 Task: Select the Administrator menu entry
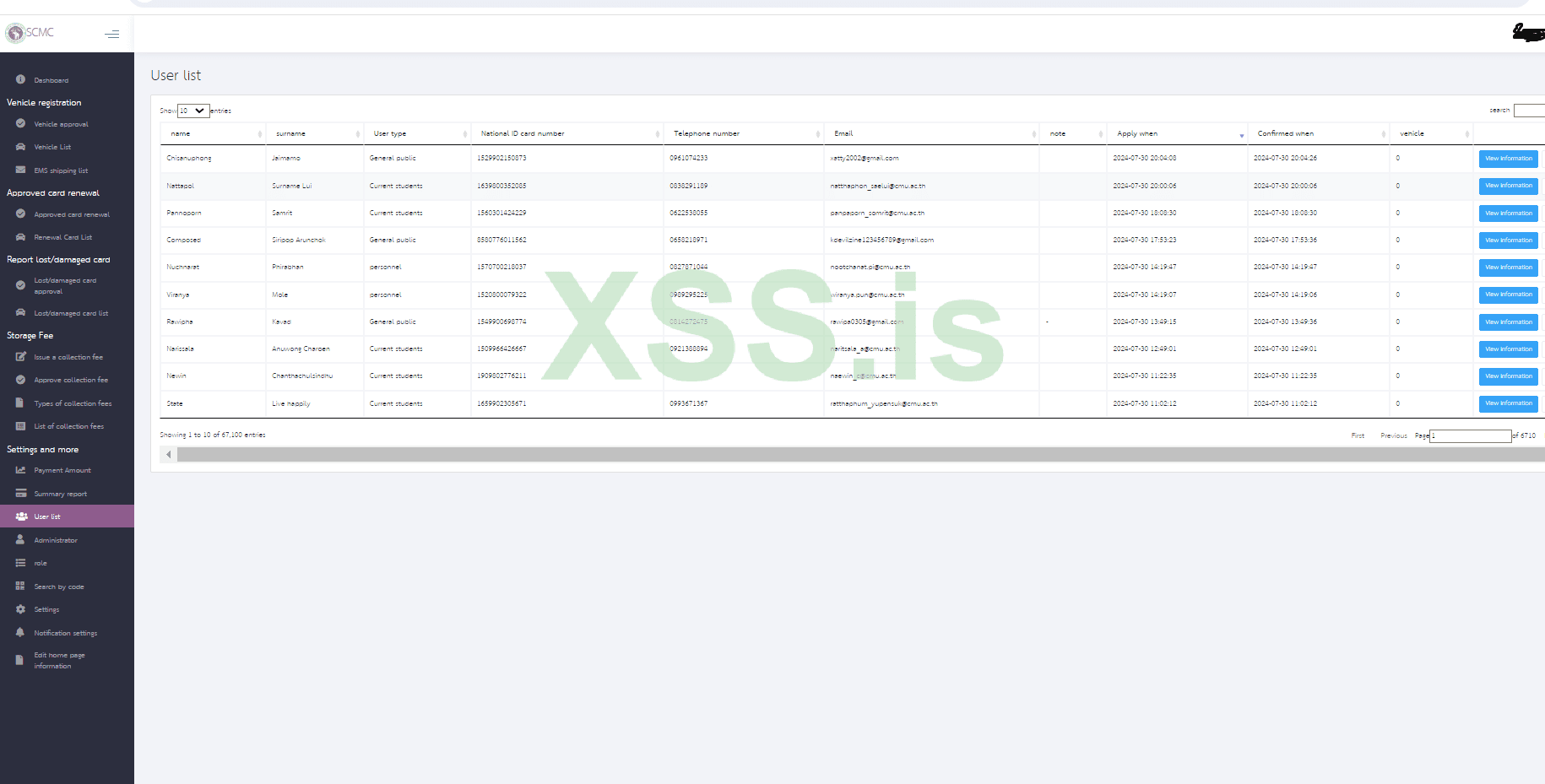click(x=56, y=540)
